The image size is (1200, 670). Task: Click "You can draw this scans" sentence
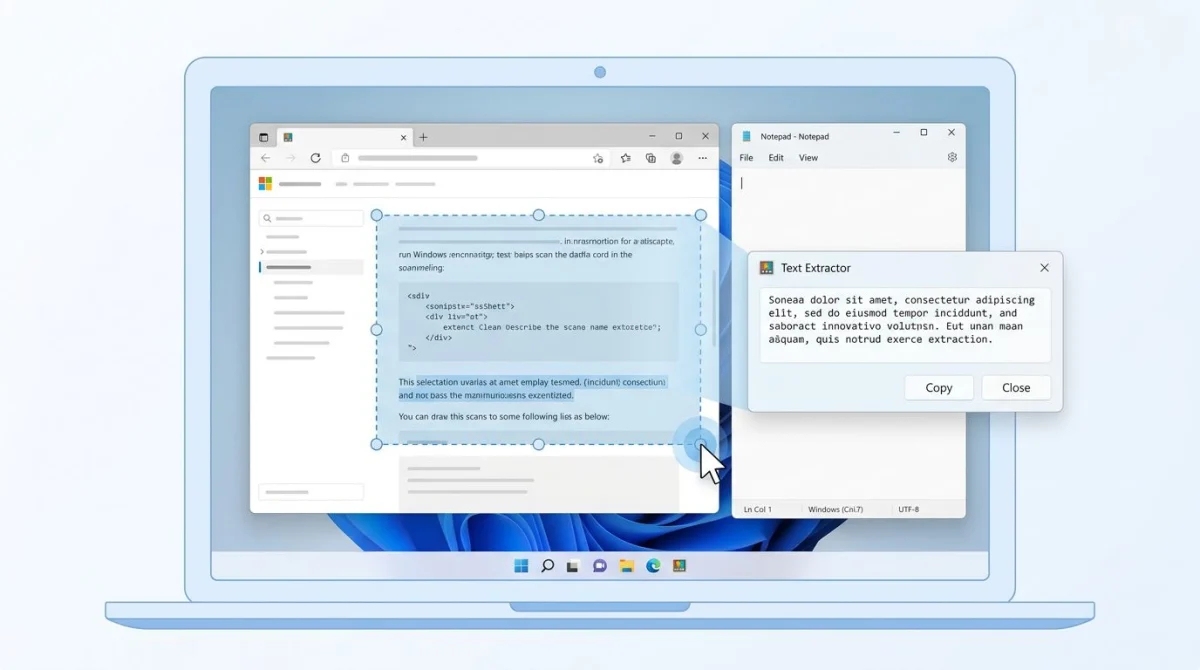(503, 416)
